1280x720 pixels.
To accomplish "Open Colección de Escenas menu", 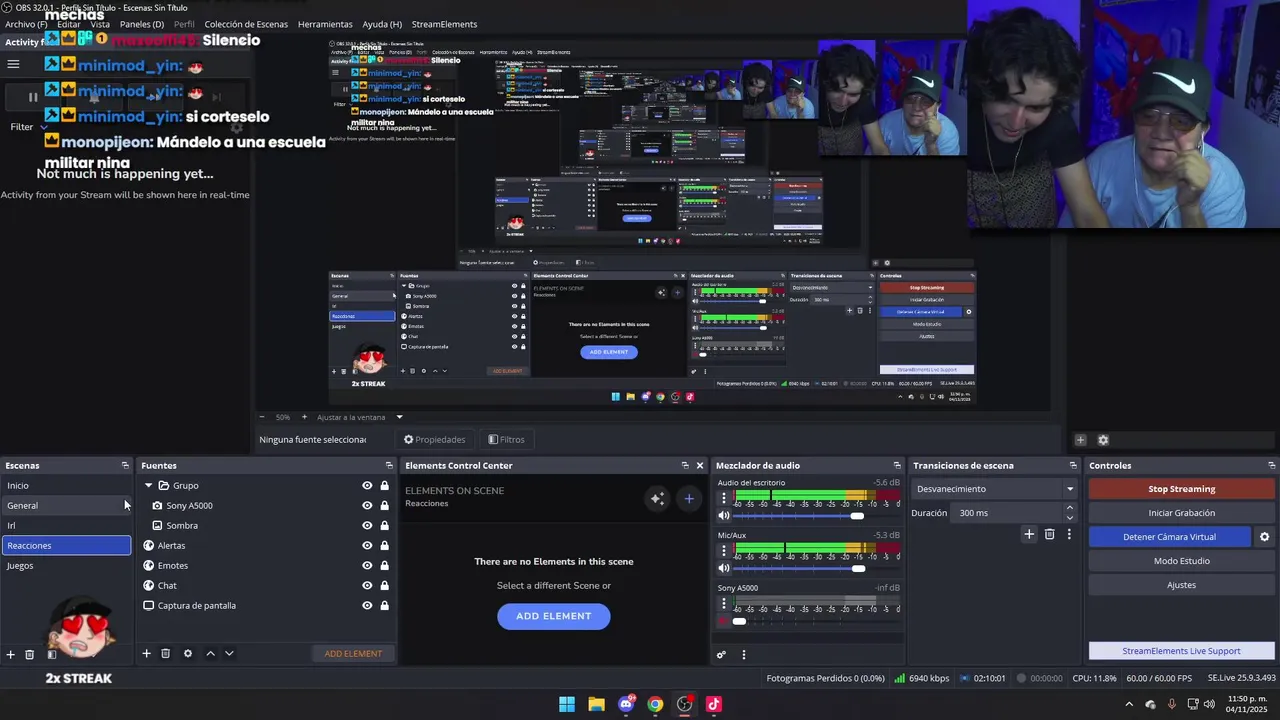I will pyautogui.click(x=246, y=24).
